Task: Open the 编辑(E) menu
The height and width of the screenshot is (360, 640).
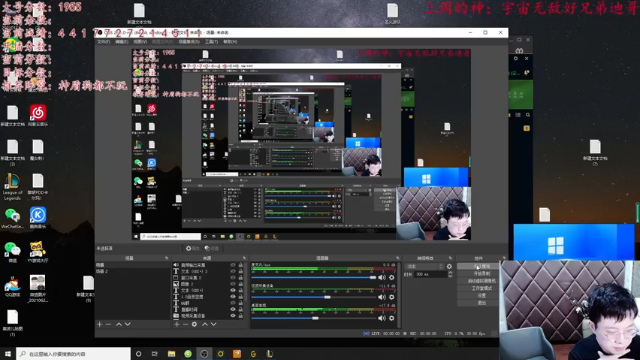Action: click(x=121, y=42)
